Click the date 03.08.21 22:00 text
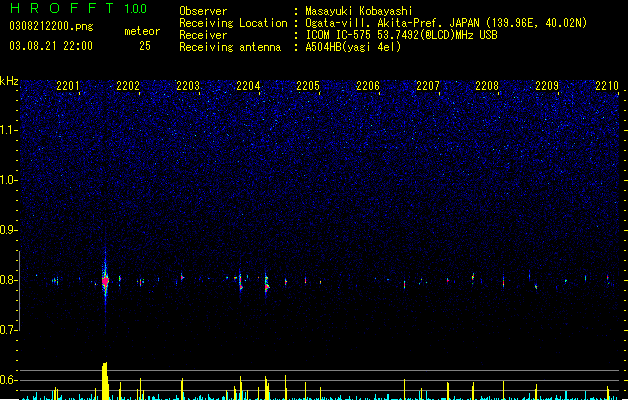This screenshot has height=400, width=629. [51, 46]
